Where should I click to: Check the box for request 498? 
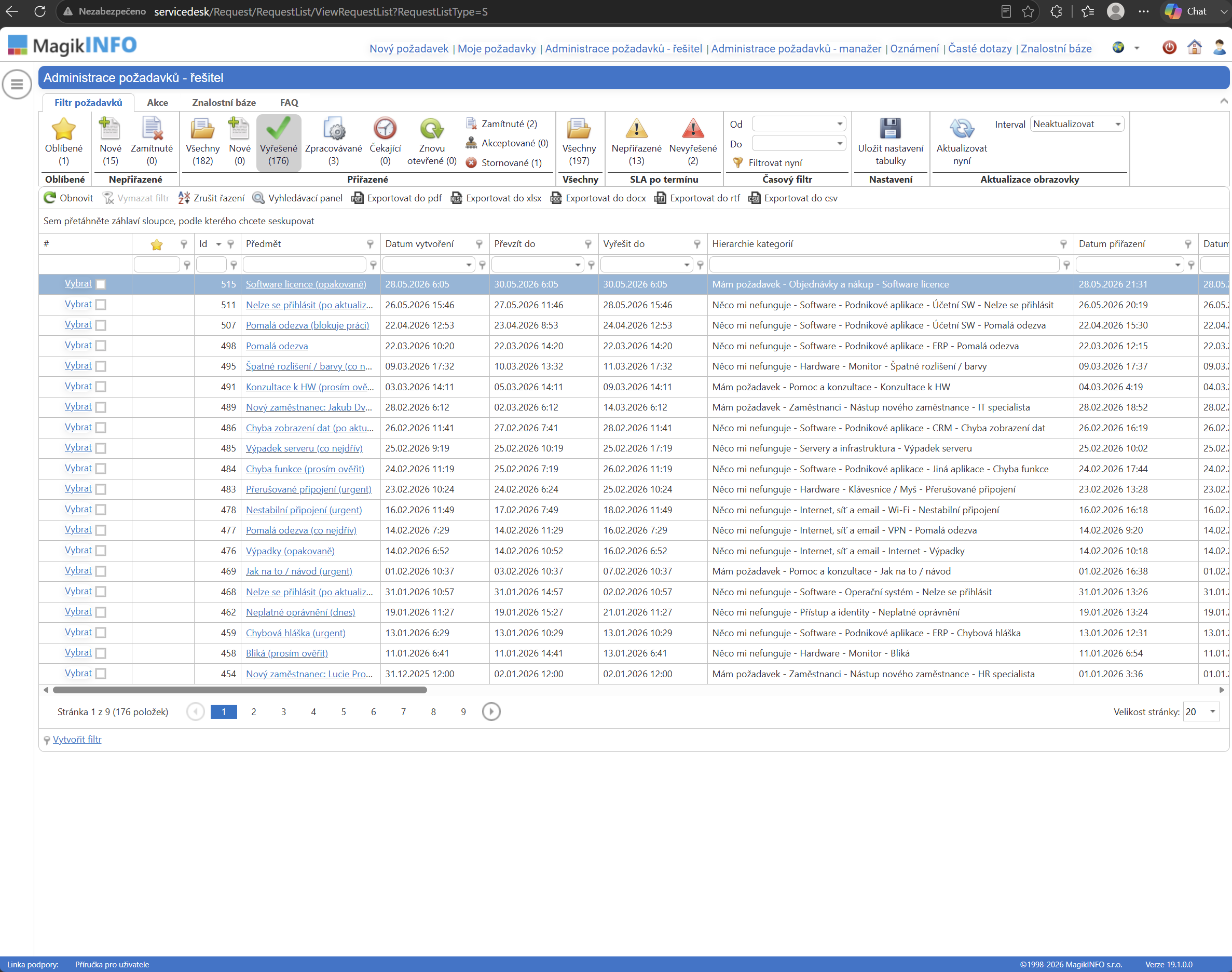coord(101,346)
